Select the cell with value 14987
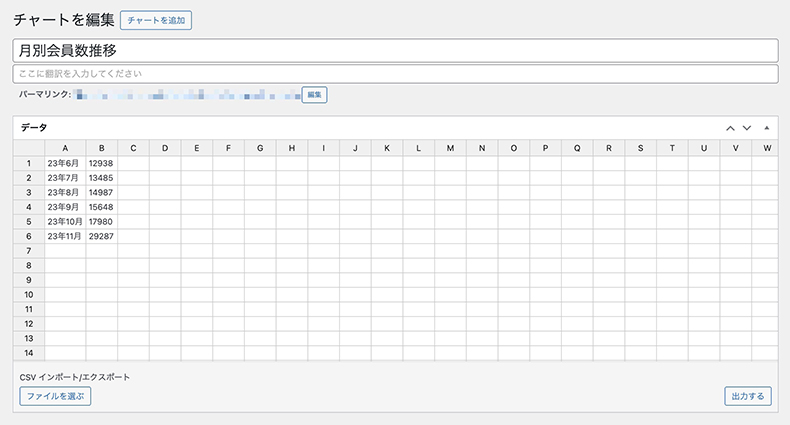Screen dimensions: 790x425 101,192
